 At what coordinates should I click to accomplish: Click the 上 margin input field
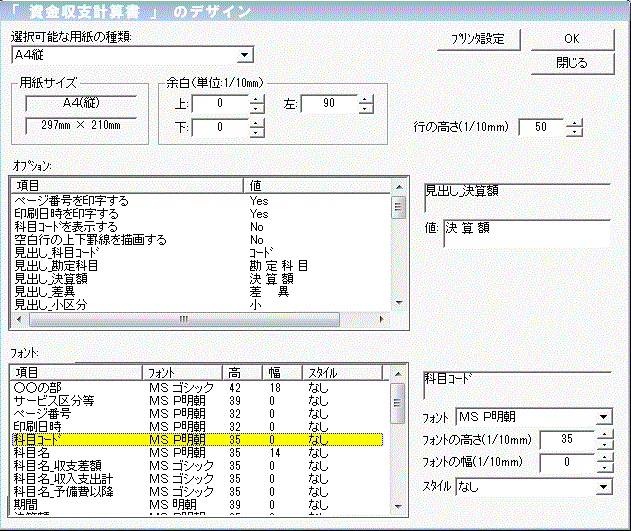pyautogui.click(x=220, y=104)
